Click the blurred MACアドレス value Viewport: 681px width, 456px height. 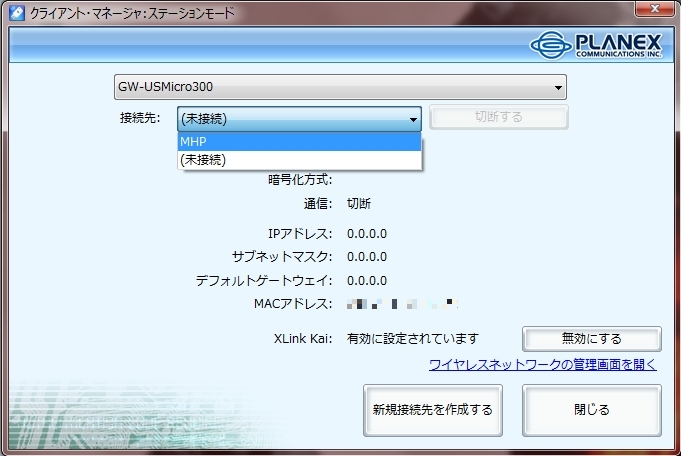(x=402, y=304)
